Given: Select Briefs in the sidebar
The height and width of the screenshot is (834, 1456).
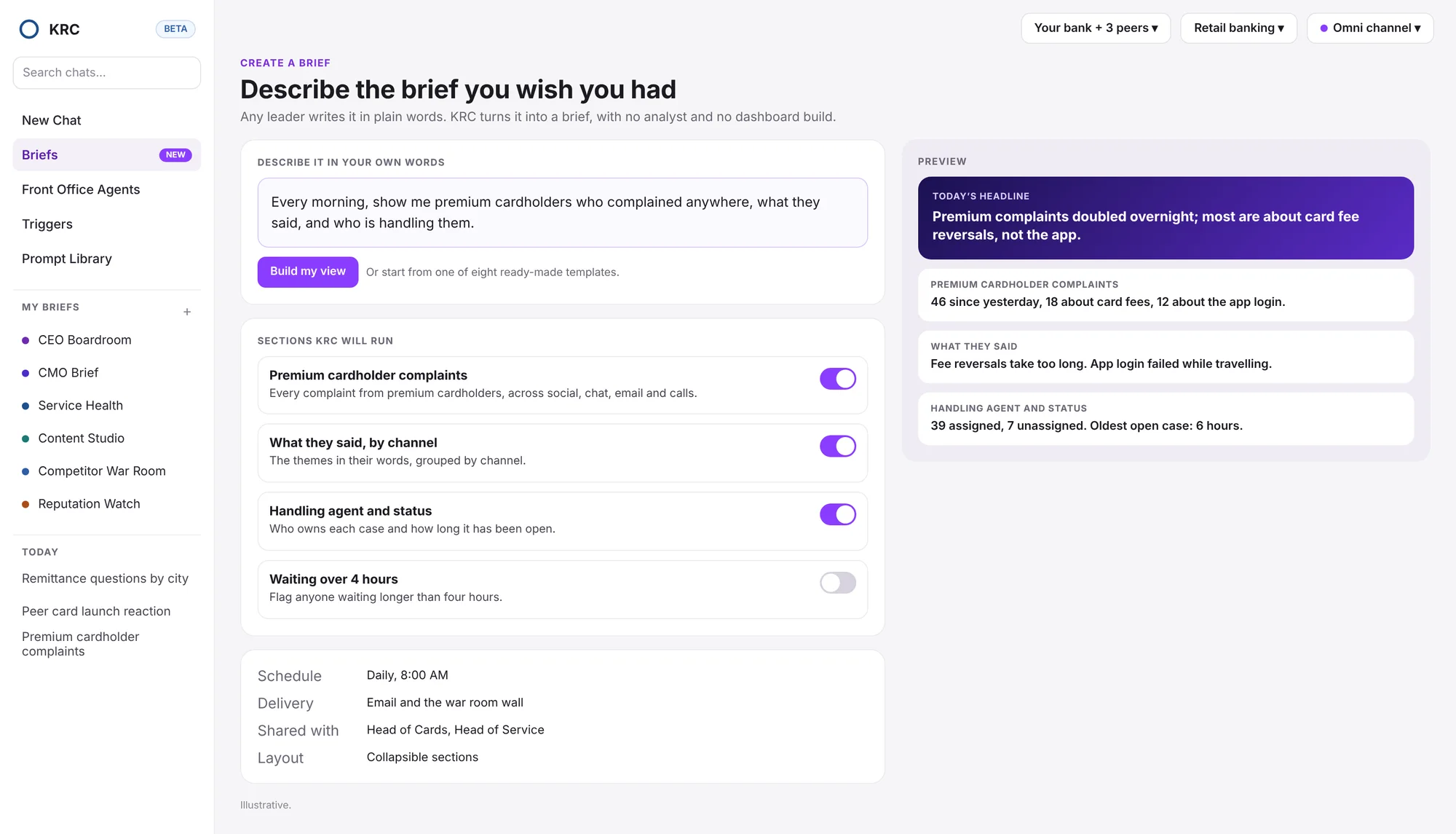Looking at the screenshot, I should point(107,155).
